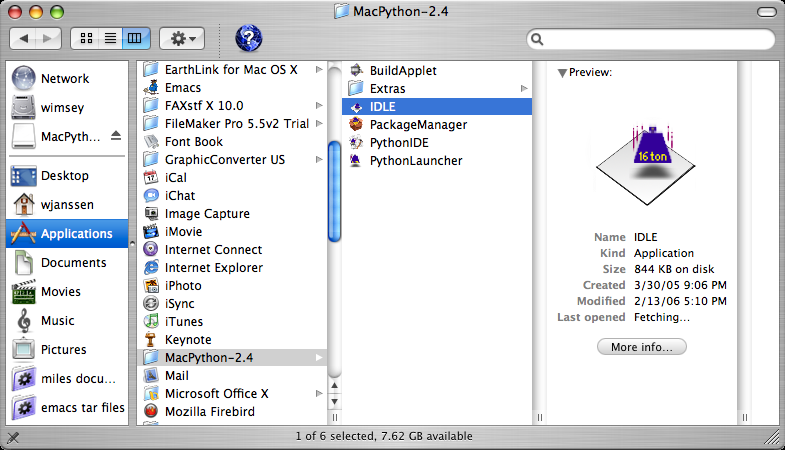Select Desktop in the sidebar
The image size is (785, 450).
(x=25, y=176)
